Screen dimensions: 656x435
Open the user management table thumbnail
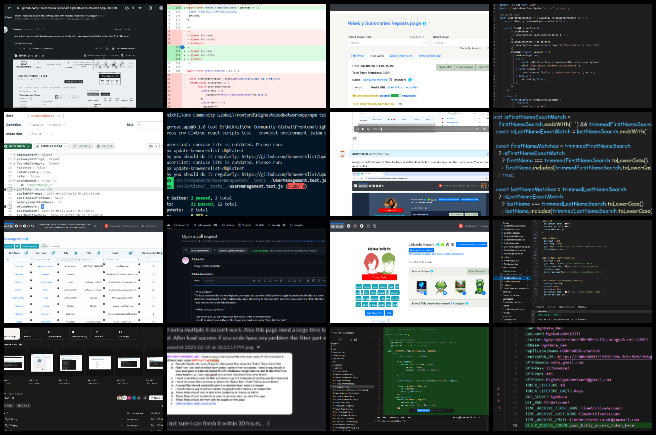click(83, 272)
